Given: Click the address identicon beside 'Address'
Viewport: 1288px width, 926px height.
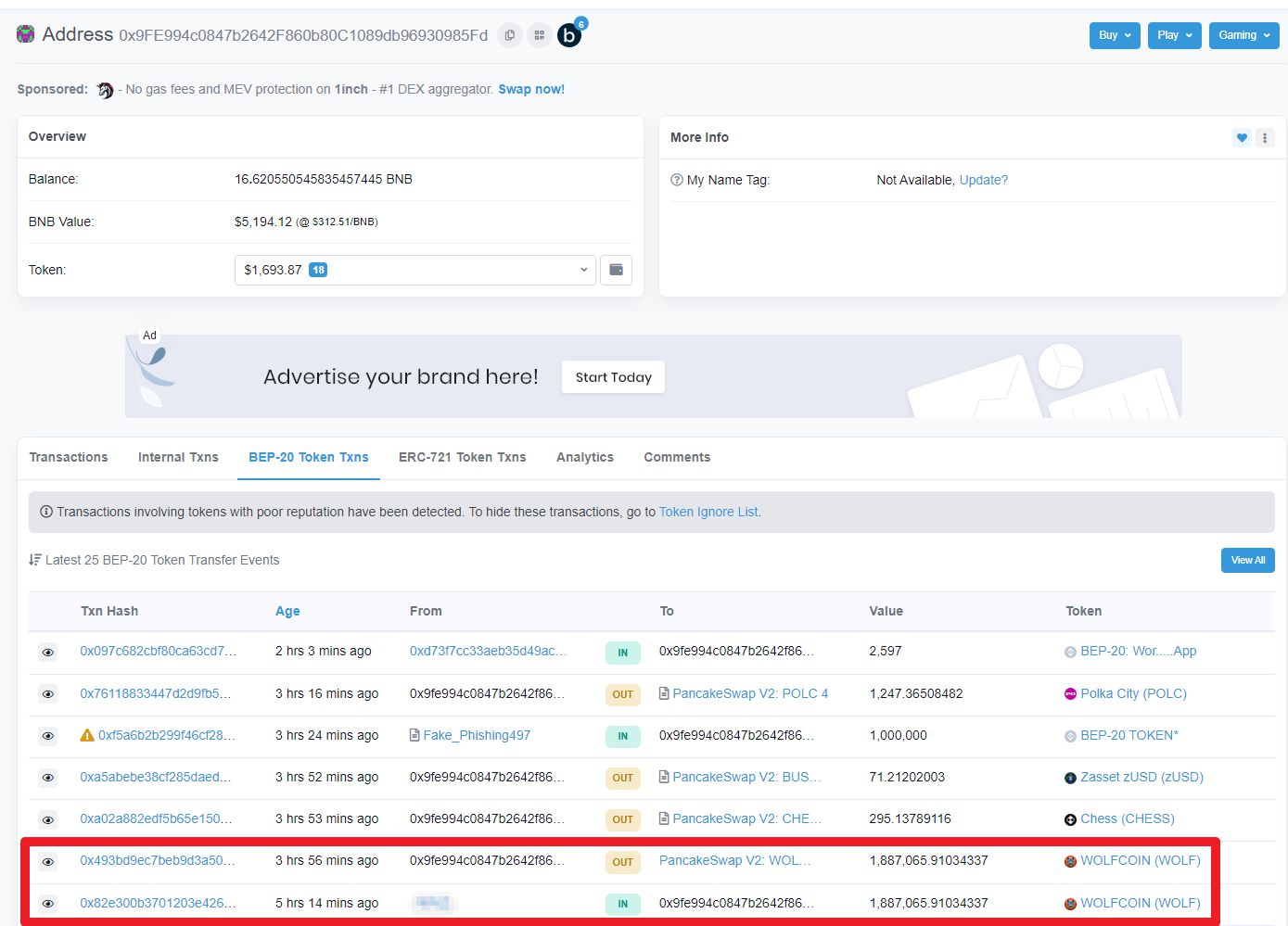Looking at the screenshot, I should click(x=26, y=34).
